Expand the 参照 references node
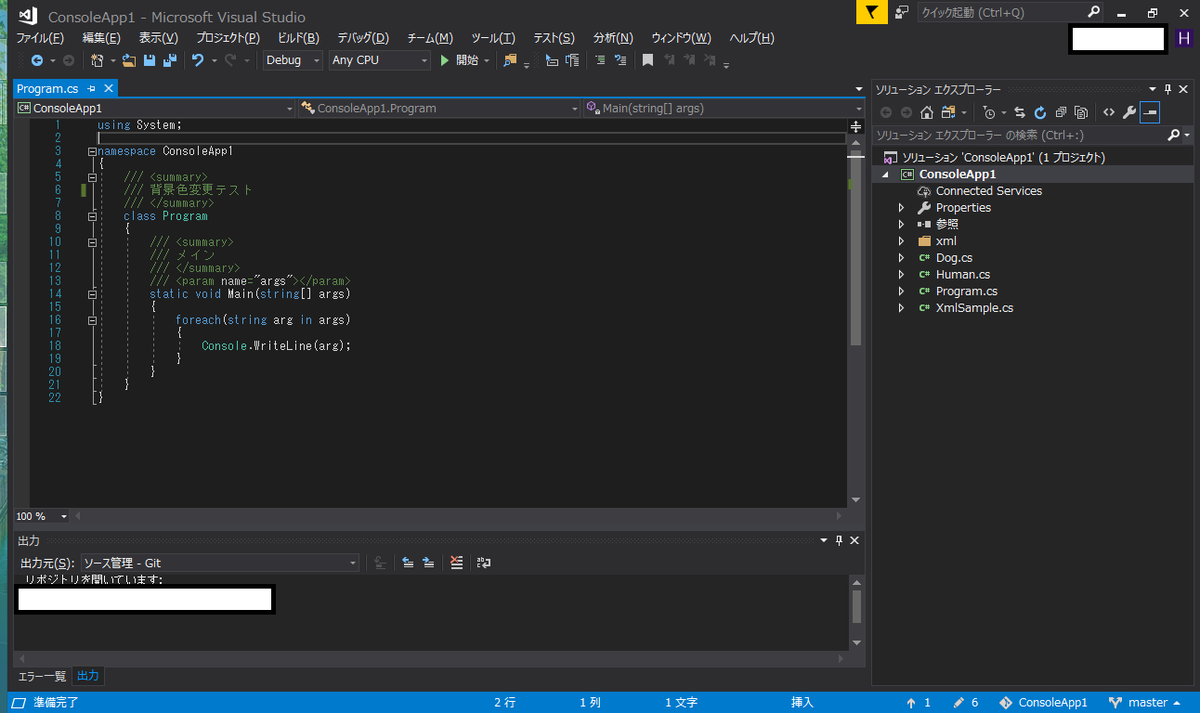This screenshot has height=713, width=1200. tap(901, 224)
